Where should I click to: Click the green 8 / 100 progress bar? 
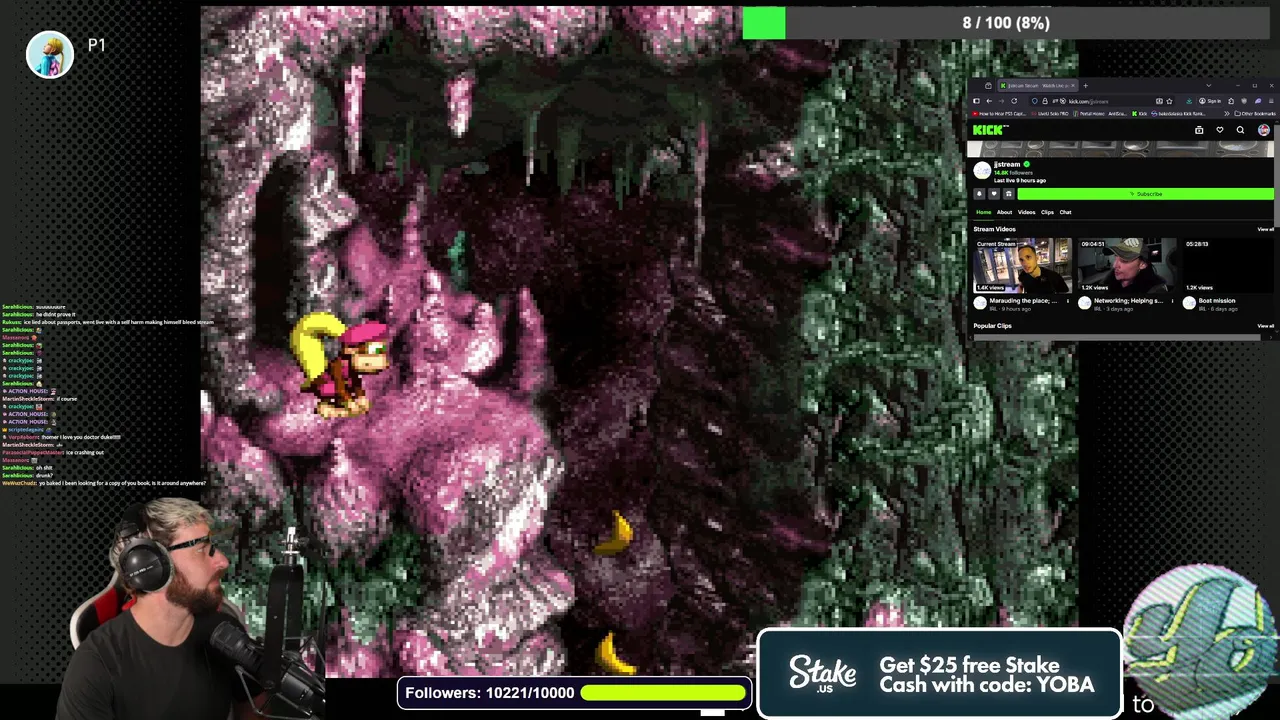[1006, 22]
